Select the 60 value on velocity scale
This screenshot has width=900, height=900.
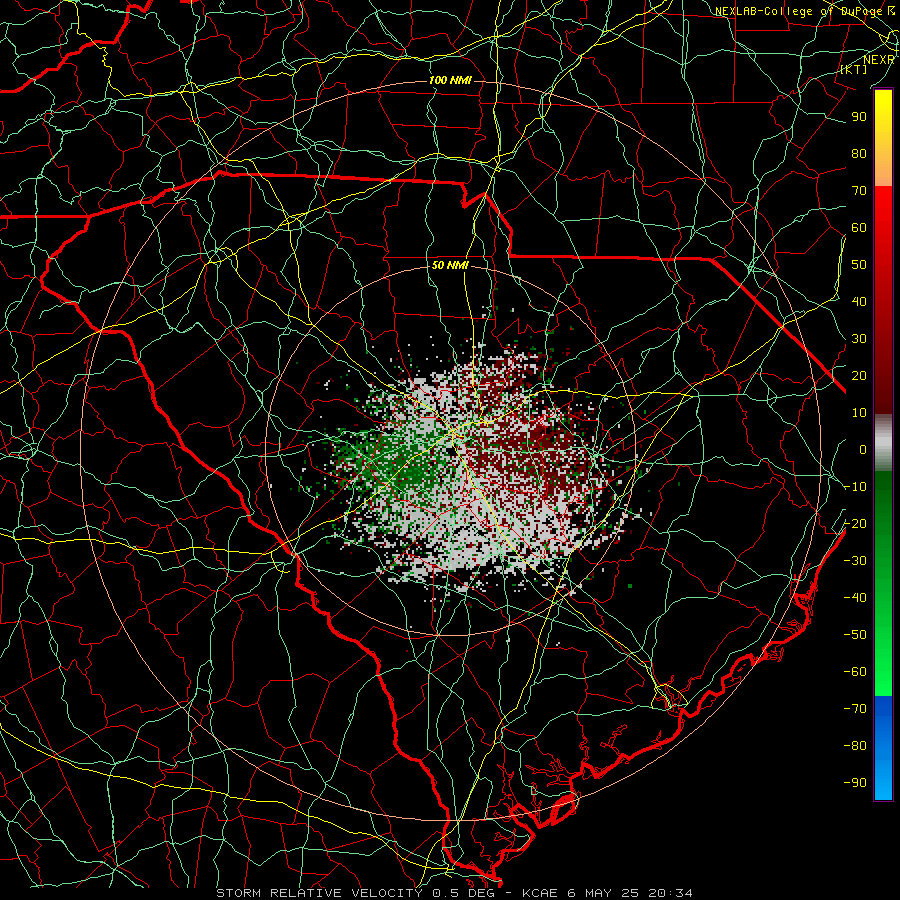pyautogui.click(x=859, y=227)
